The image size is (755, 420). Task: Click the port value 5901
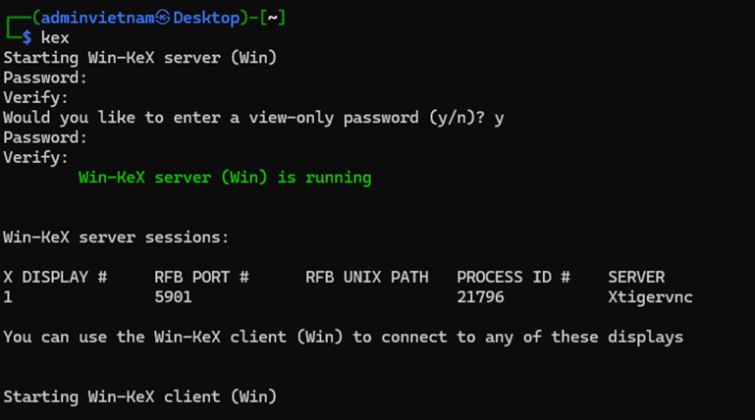[x=173, y=297]
